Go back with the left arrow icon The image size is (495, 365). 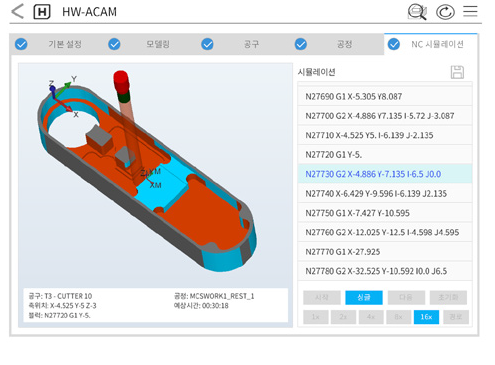(17, 11)
